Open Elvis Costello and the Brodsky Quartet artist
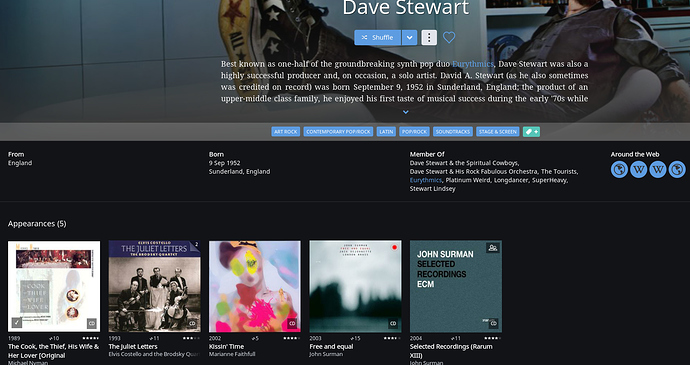690x365 pixels. pos(154,354)
